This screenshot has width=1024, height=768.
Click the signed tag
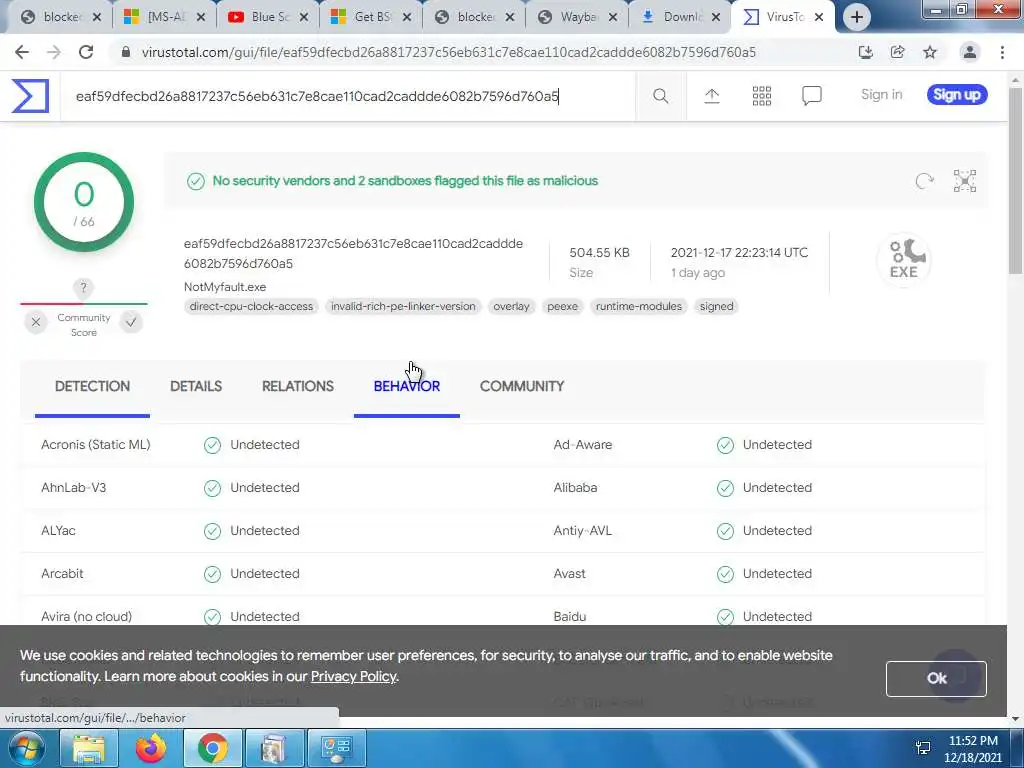point(716,306)
